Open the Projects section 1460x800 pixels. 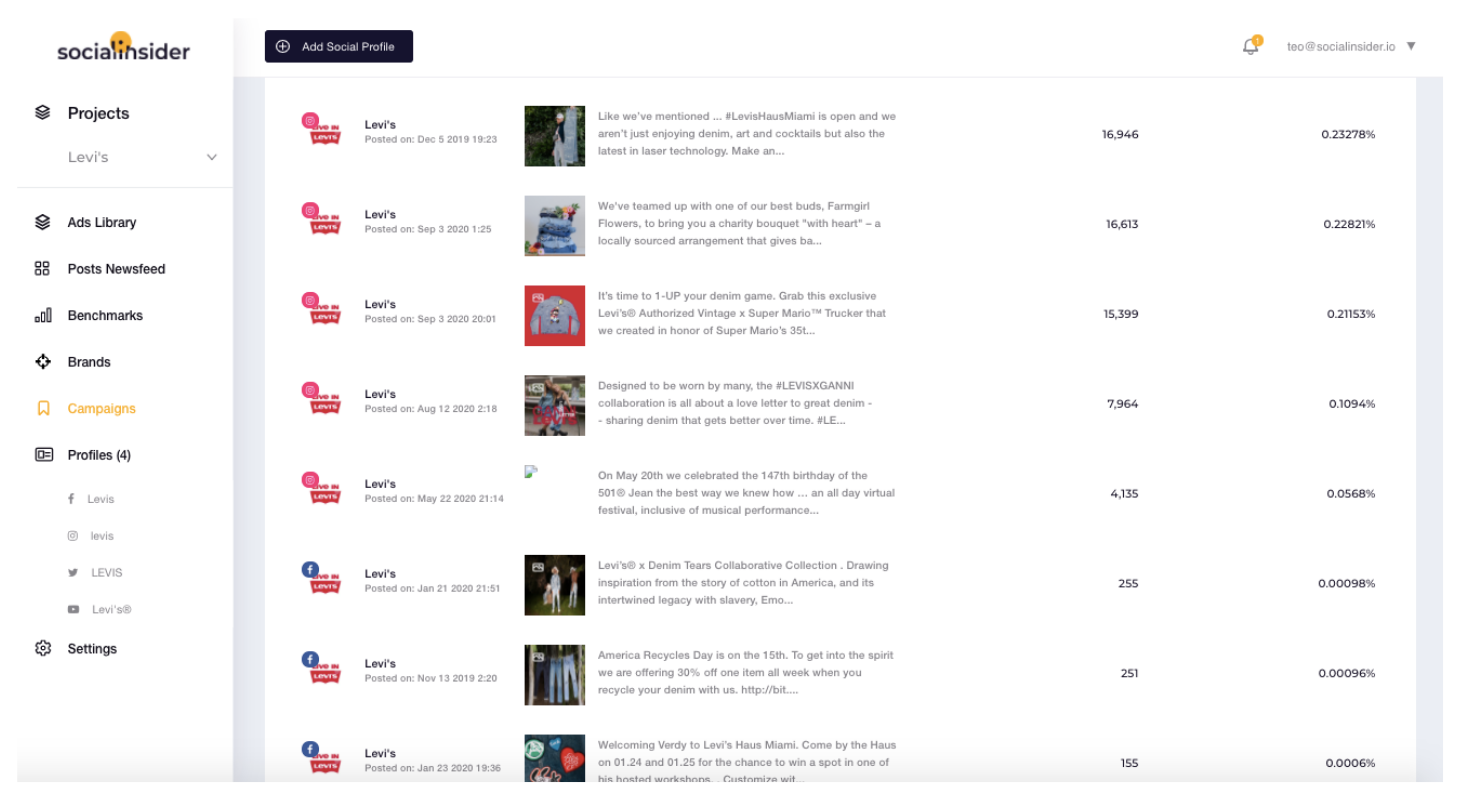(98, 113)
